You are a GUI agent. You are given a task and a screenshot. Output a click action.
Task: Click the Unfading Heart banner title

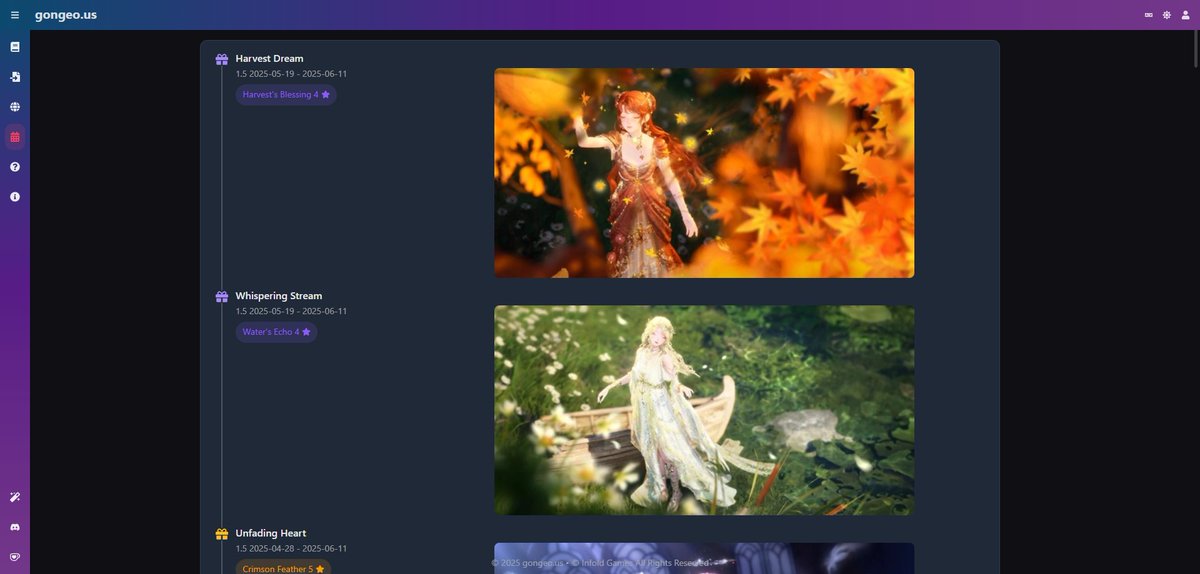coord(271,533)
